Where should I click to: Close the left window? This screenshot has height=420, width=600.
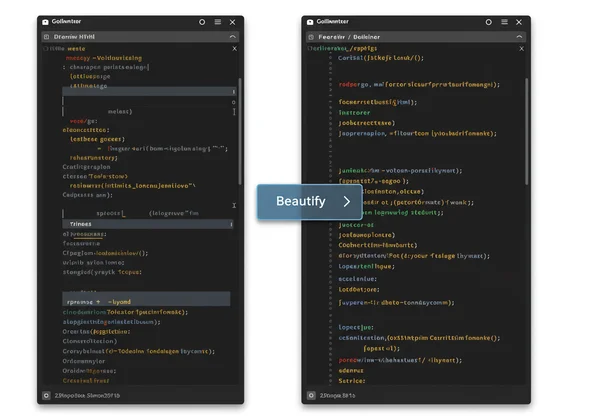pos(232,22)
